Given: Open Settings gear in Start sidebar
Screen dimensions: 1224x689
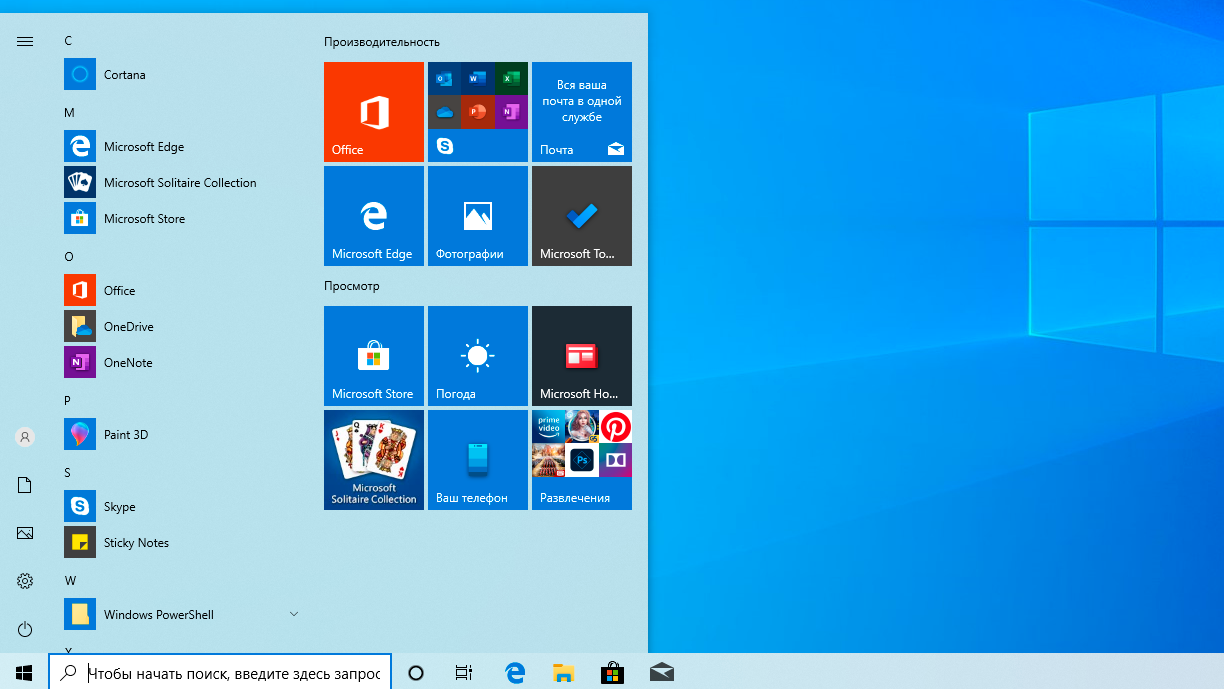Looking at the screenshot, I should [25, 581].
